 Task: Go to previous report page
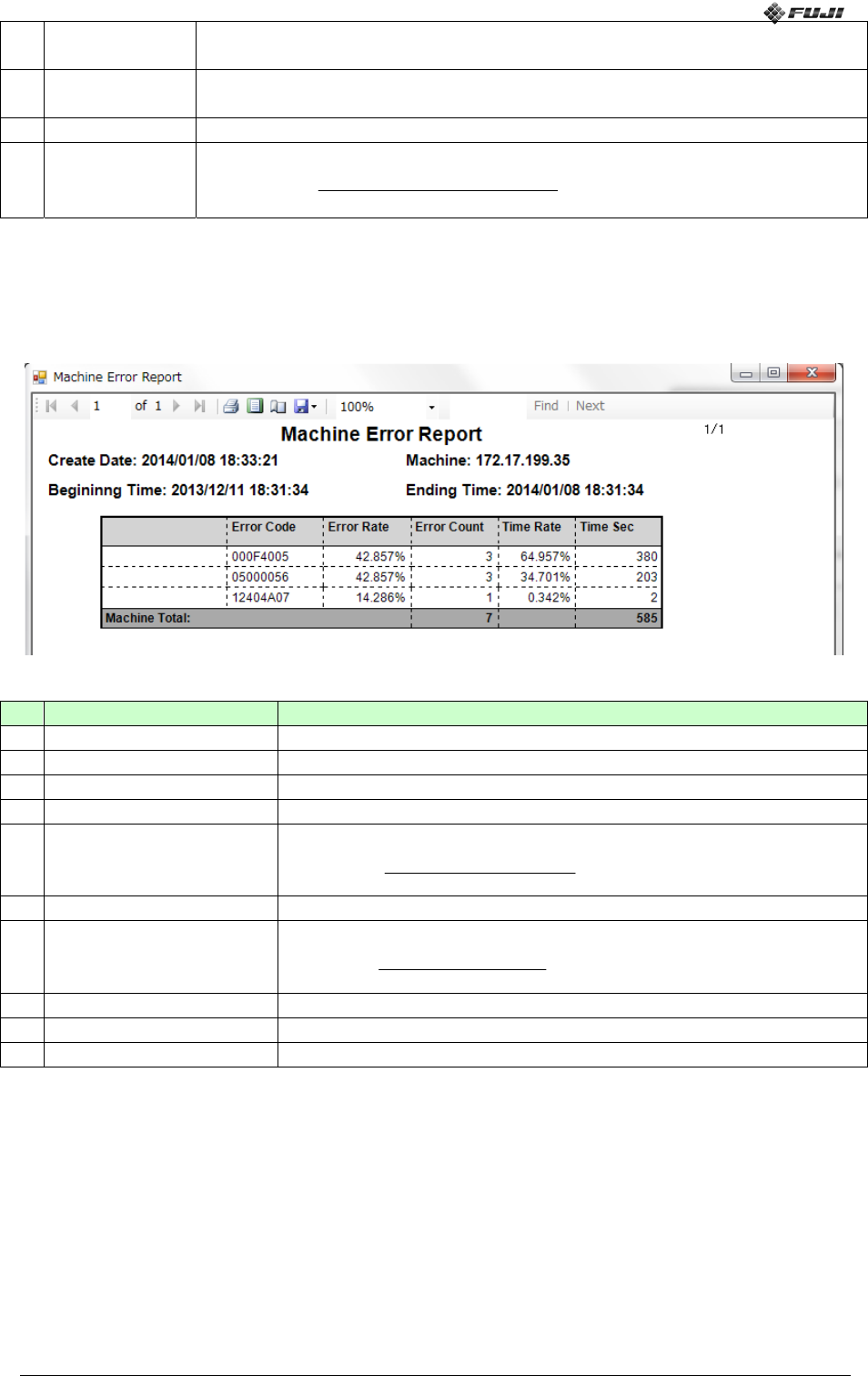pyautogui.click(x=75, y=406)
